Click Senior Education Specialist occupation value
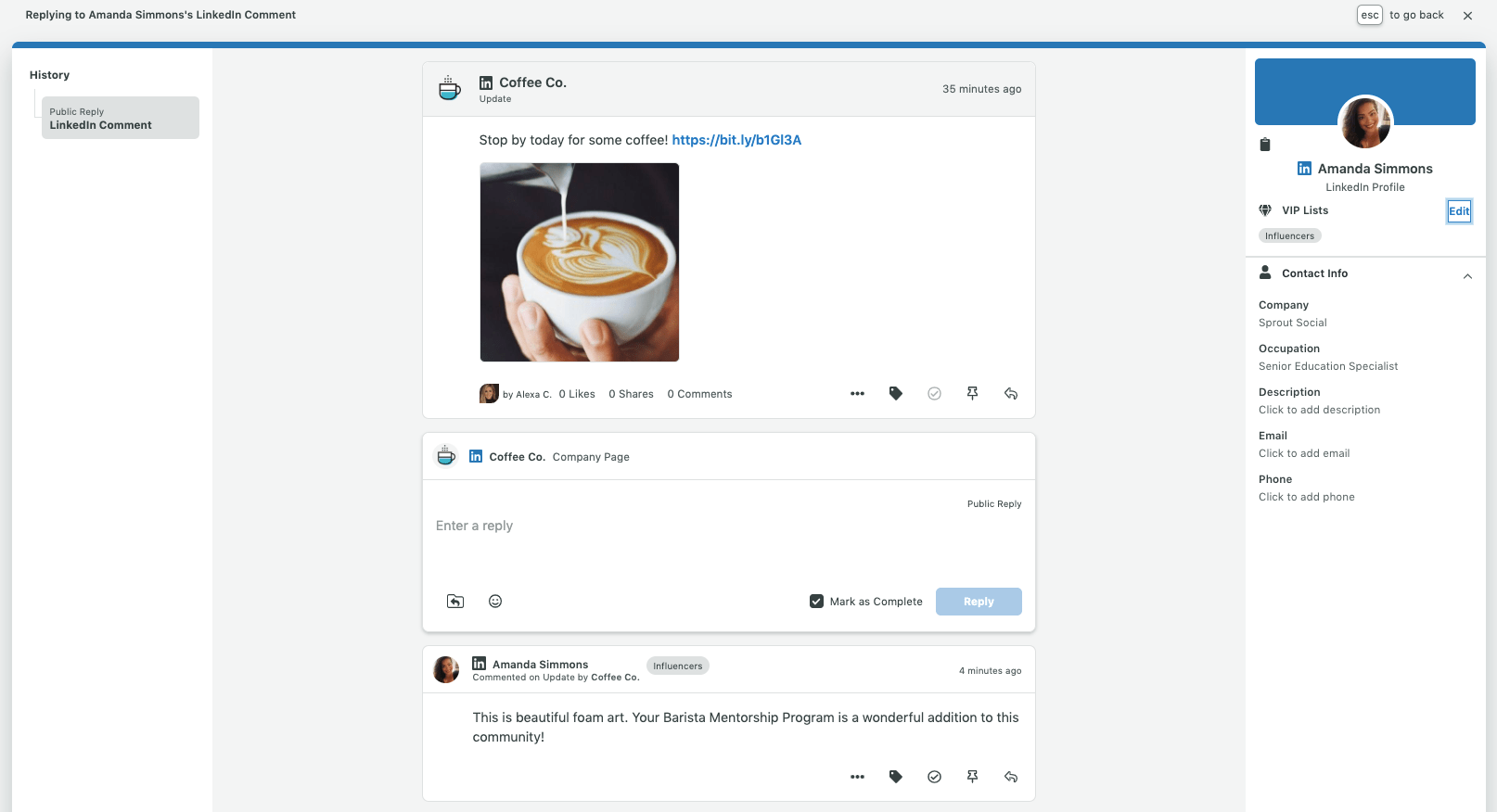 (x=1328, y=366)
